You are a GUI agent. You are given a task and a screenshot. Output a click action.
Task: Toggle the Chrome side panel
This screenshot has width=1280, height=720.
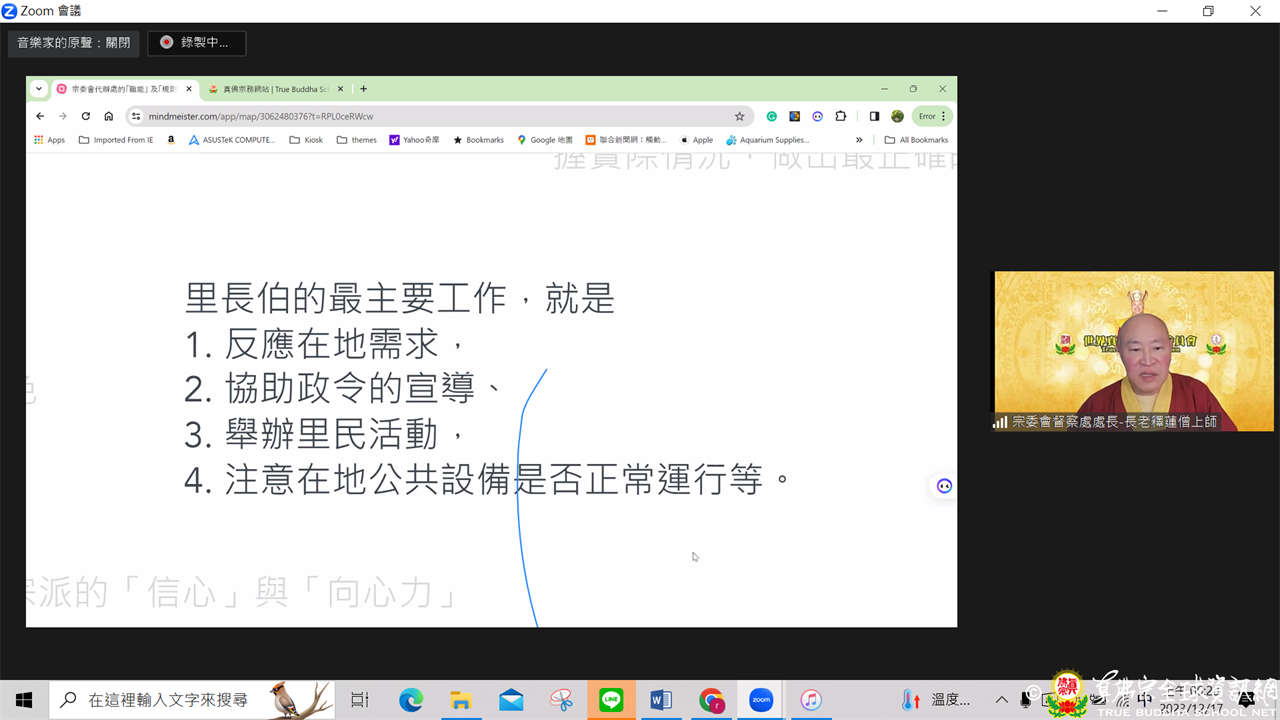(874, 116)
